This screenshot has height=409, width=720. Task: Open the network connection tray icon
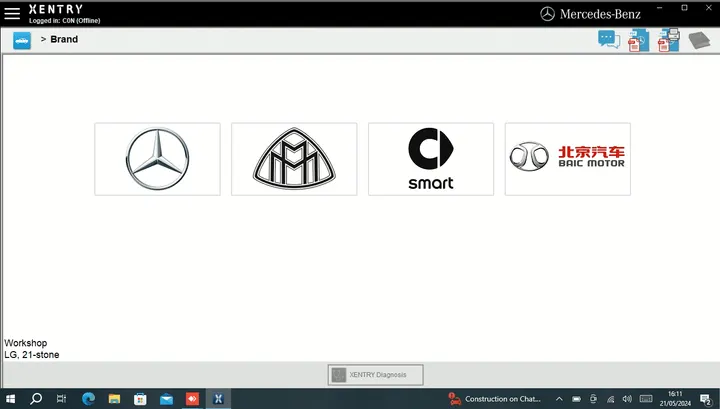[610, 399]
